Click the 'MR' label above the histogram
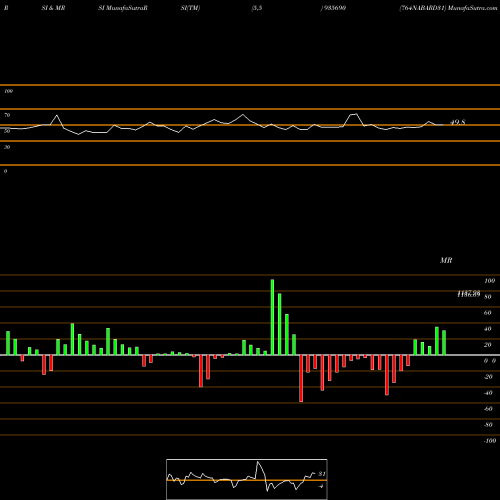 point(446,260)
